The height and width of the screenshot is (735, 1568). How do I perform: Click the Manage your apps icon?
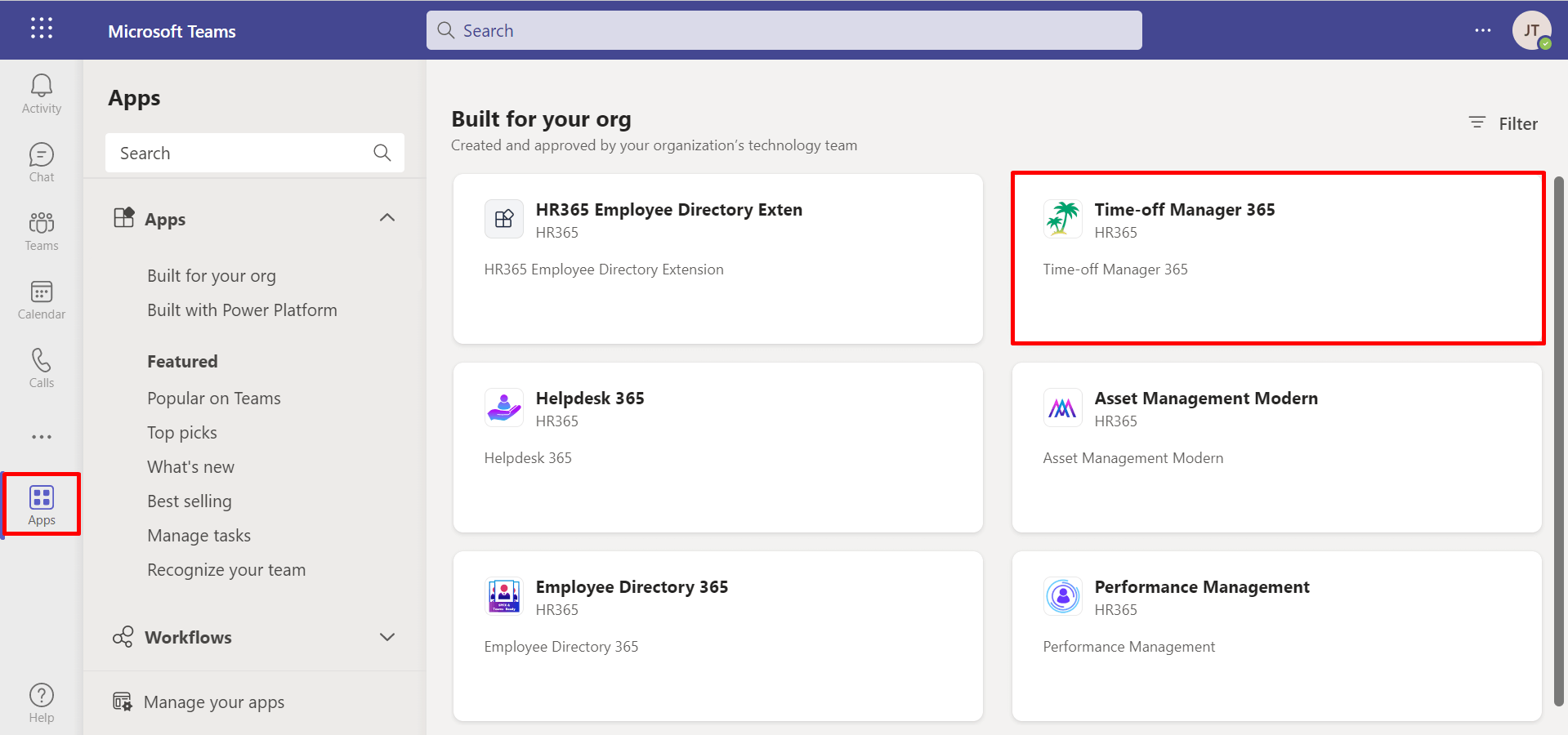[123, 702]
